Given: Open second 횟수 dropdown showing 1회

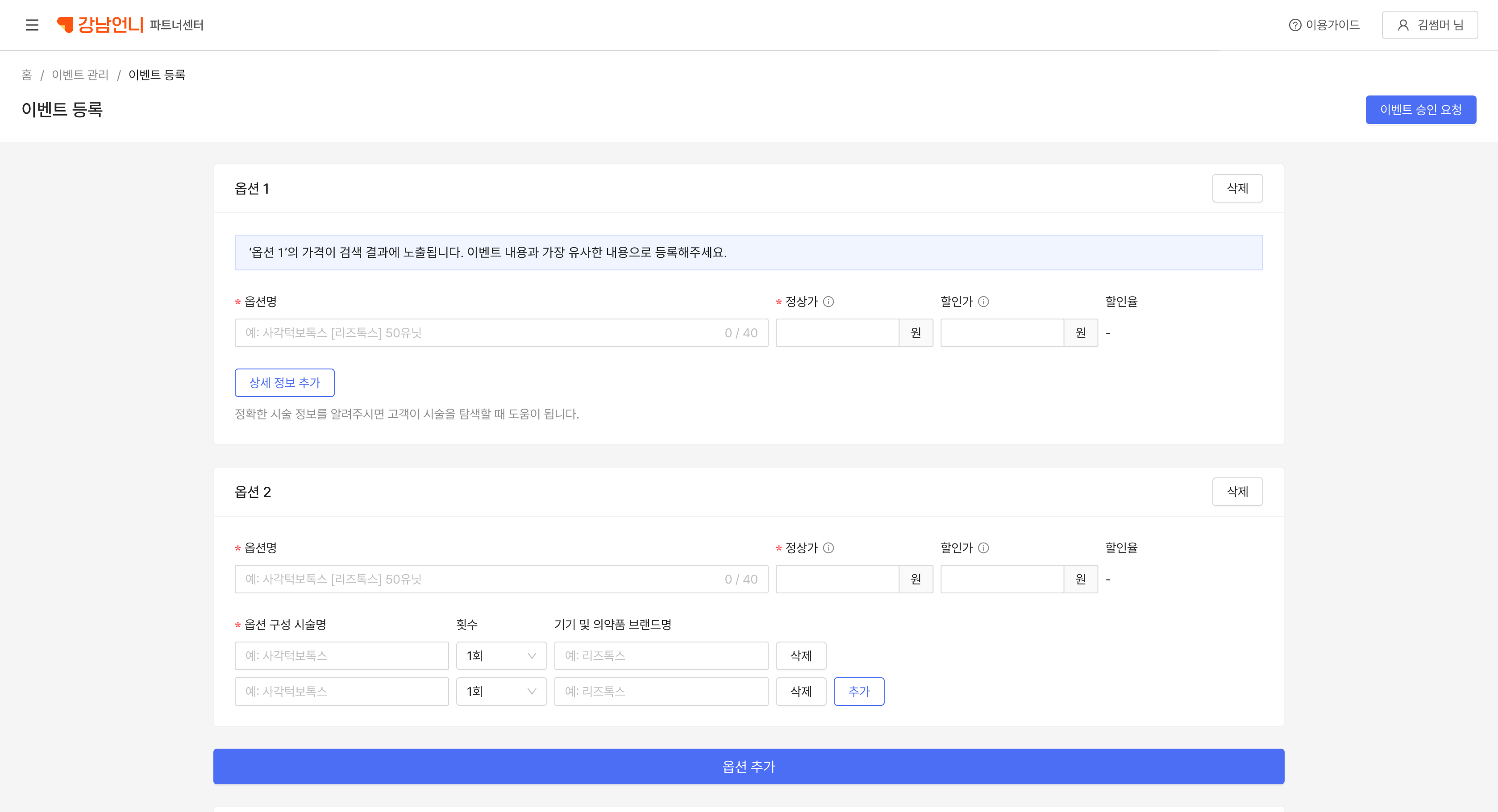Looking at the screenshot, I should (501, 692).
